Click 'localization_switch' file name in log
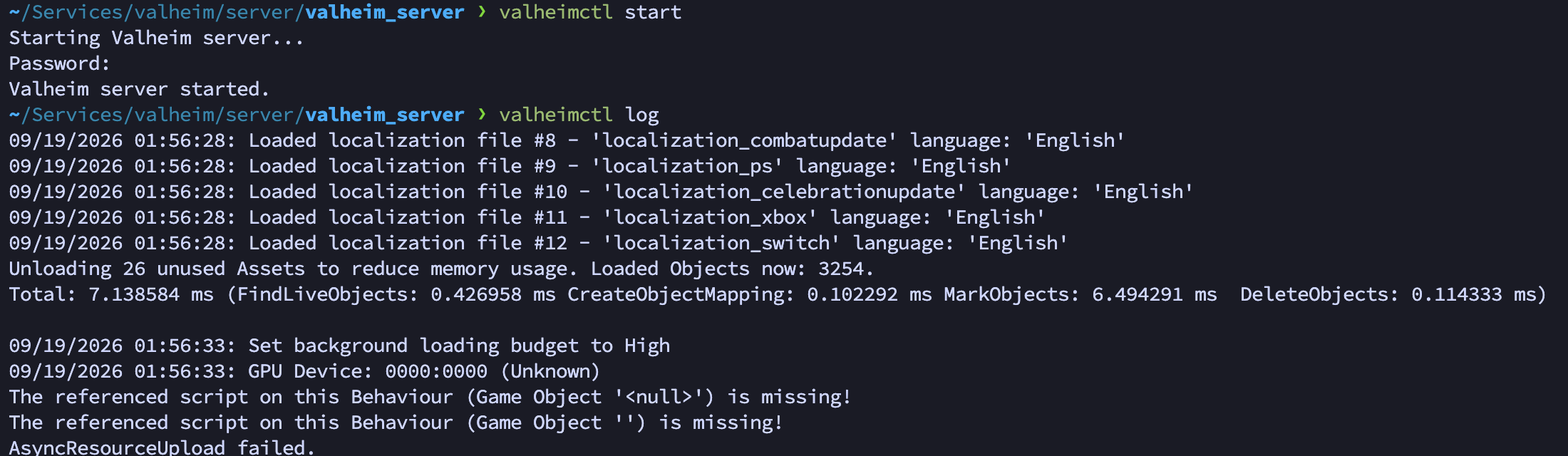1568x456 pixels. tap(721, 243)
